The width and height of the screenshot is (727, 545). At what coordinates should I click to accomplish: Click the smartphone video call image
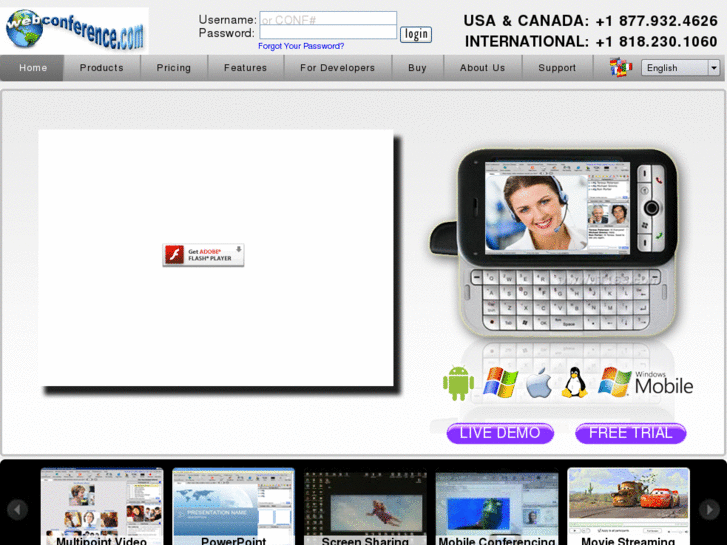(554, 242)
